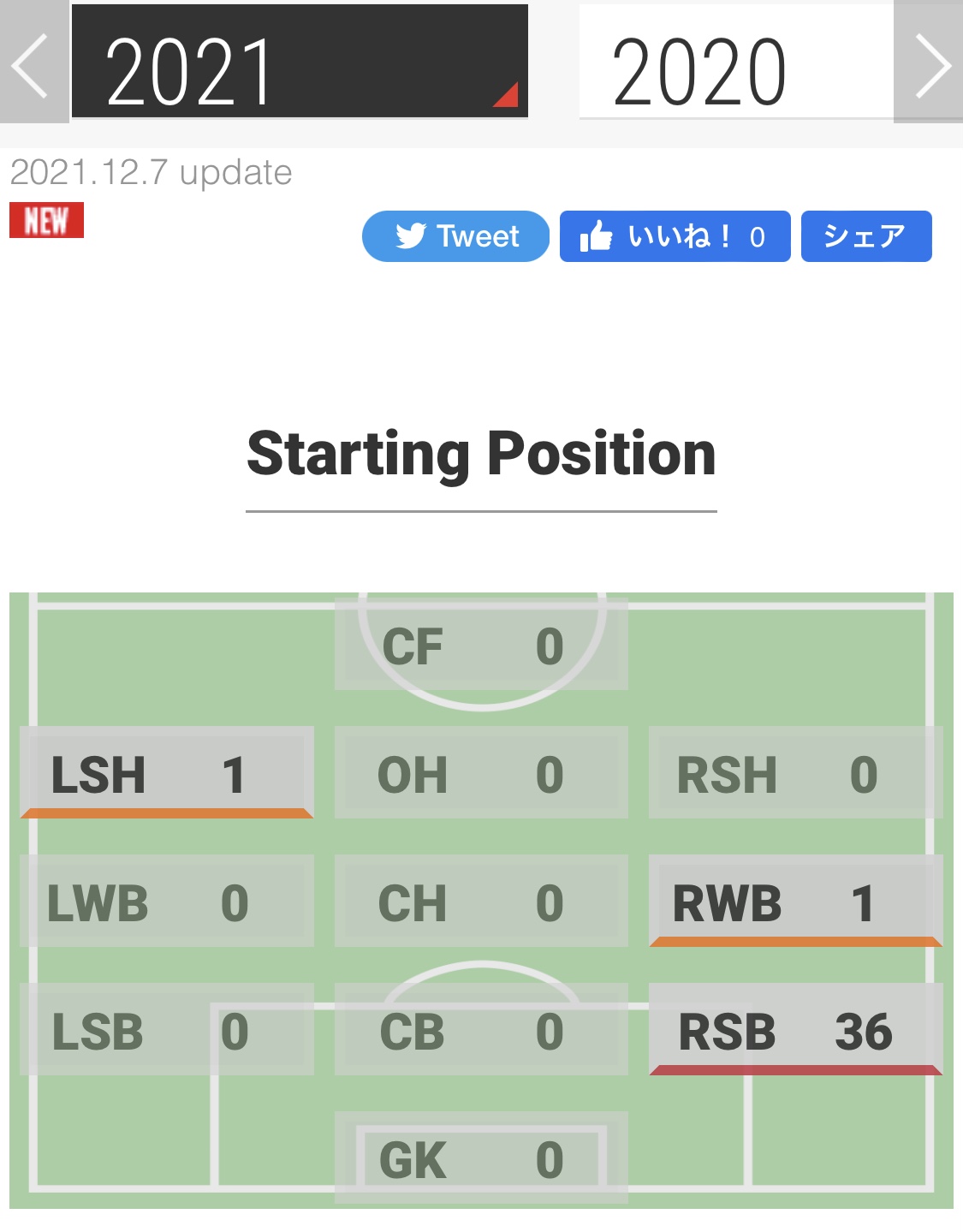Viewport: 963px width, 1232px height.
Task: Click the CH position cell
Action: (481, 902)
